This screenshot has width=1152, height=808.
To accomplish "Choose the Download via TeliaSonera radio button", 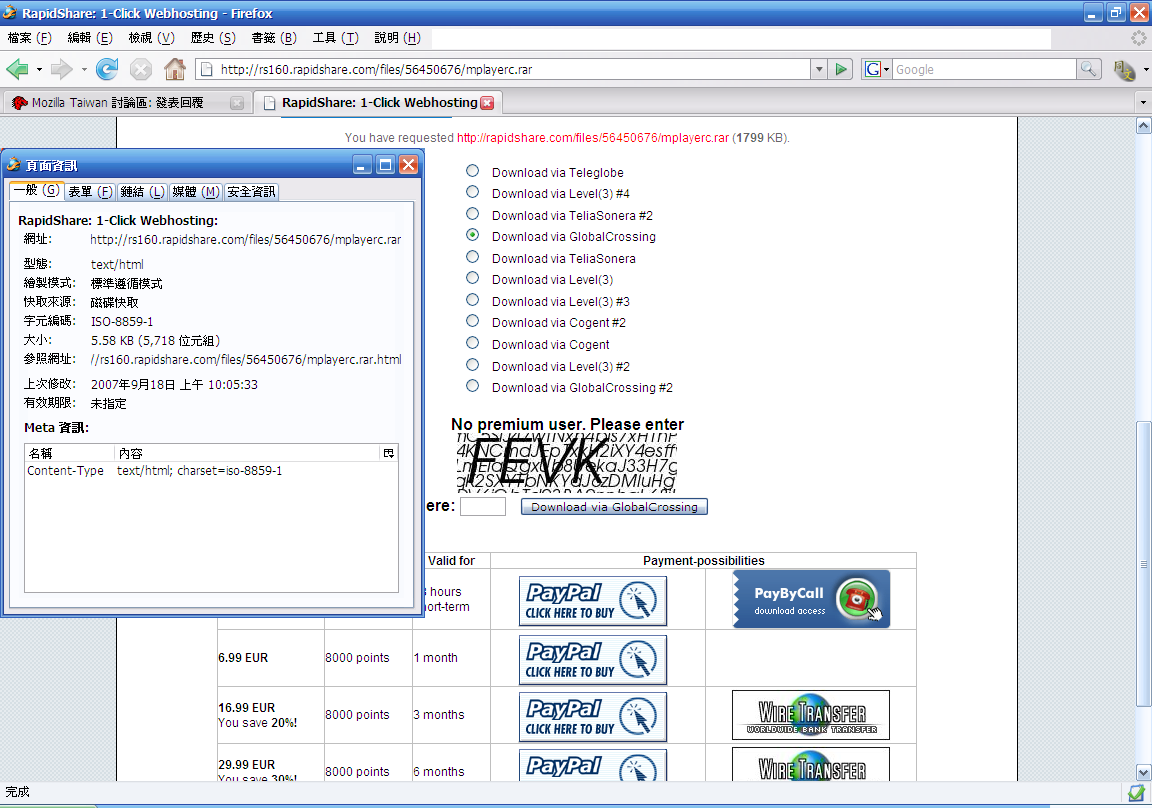I will [472, 257].
